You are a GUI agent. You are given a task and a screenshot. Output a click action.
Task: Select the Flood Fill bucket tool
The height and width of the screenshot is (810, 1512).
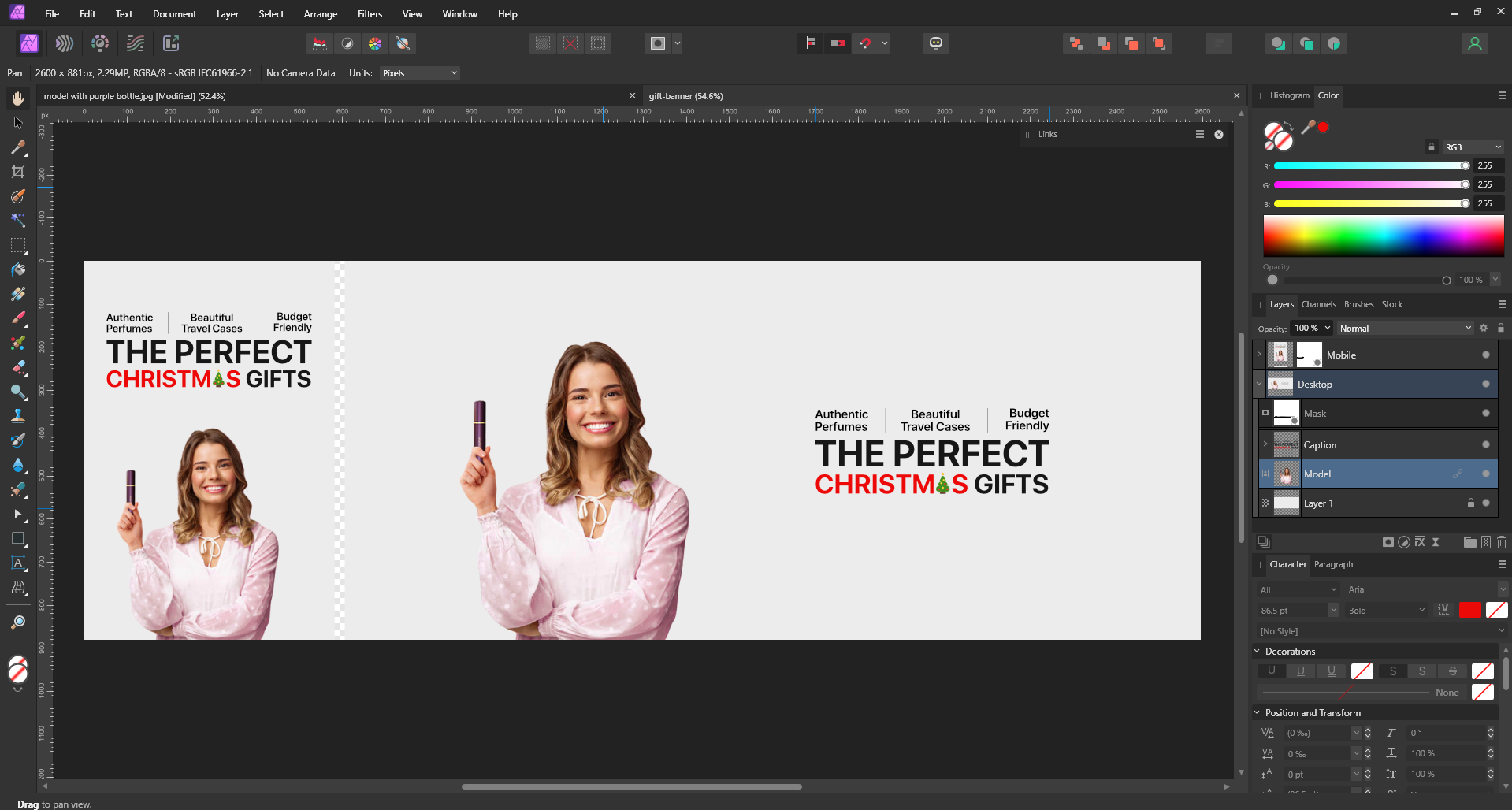click(x=18, y=269)
